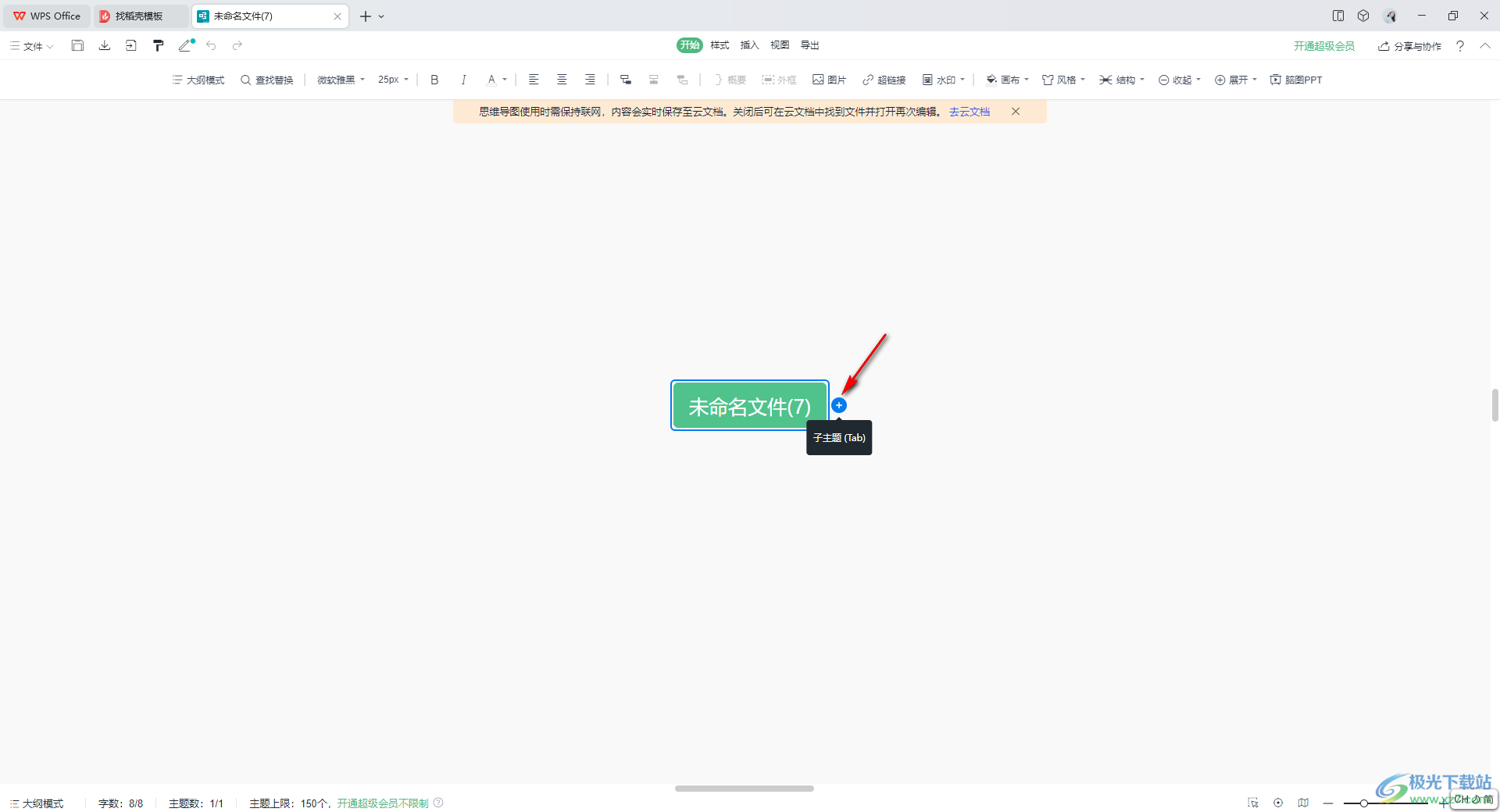The image size is (1500, 812).
Task: Select the 开始 ribbon tab
Action: coord(690,45)
